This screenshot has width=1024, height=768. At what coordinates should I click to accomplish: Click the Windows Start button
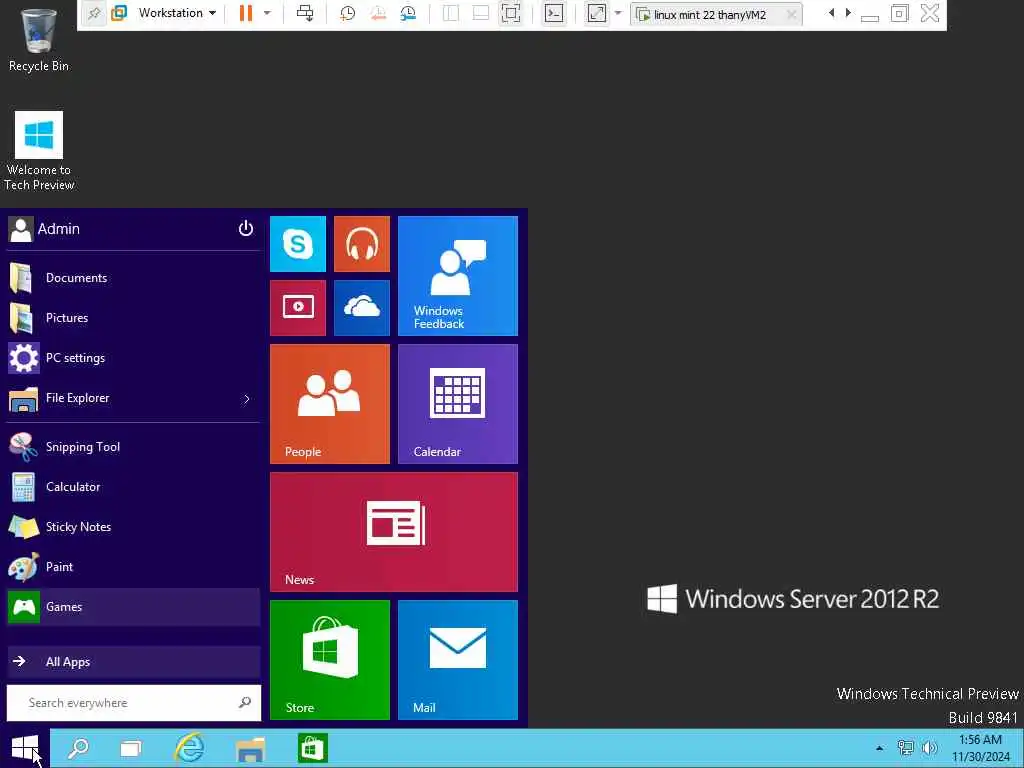25,748
